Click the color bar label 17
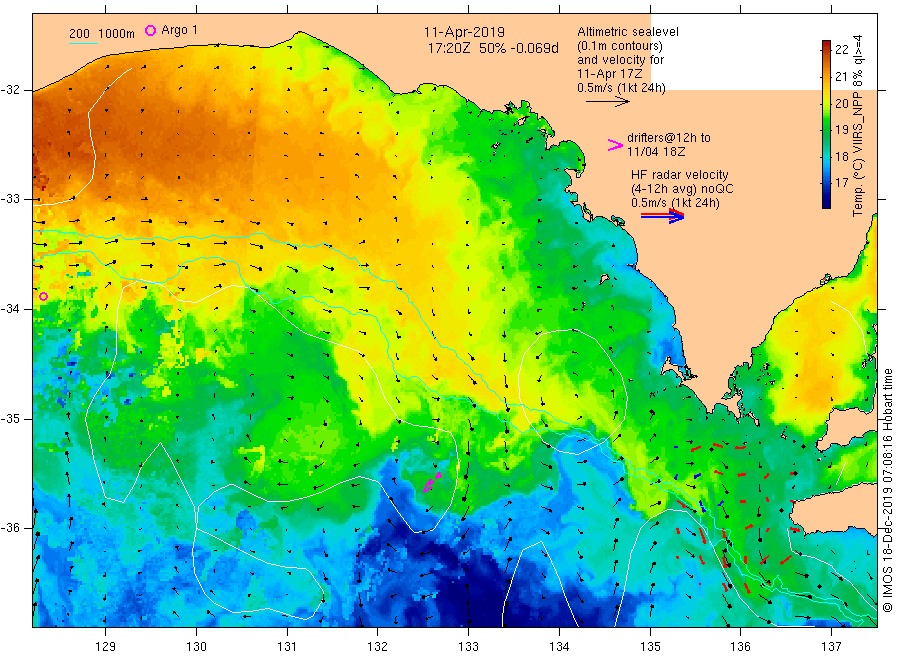 (x=841, y=183)
